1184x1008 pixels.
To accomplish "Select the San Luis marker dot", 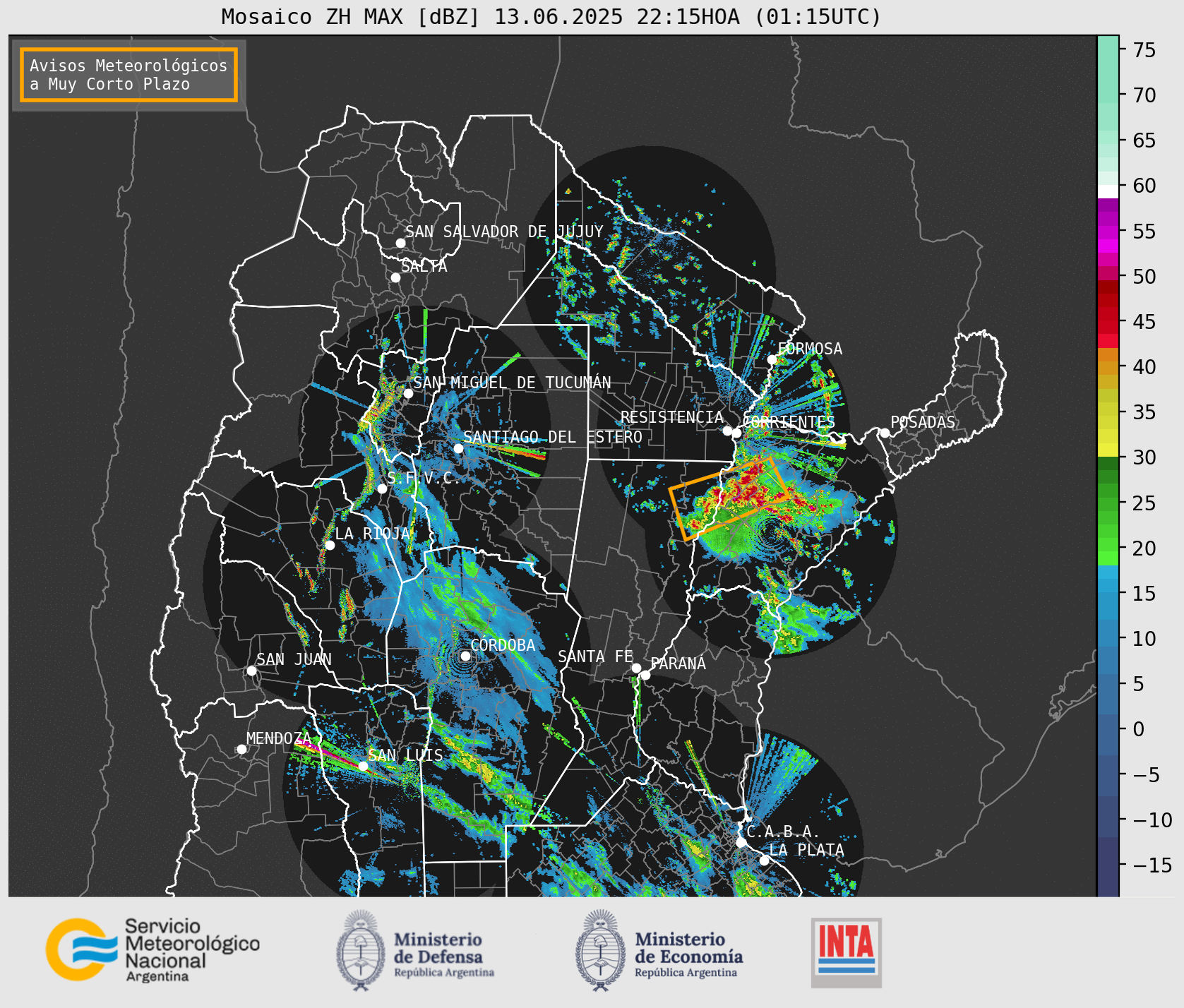I will click(363, 766).
